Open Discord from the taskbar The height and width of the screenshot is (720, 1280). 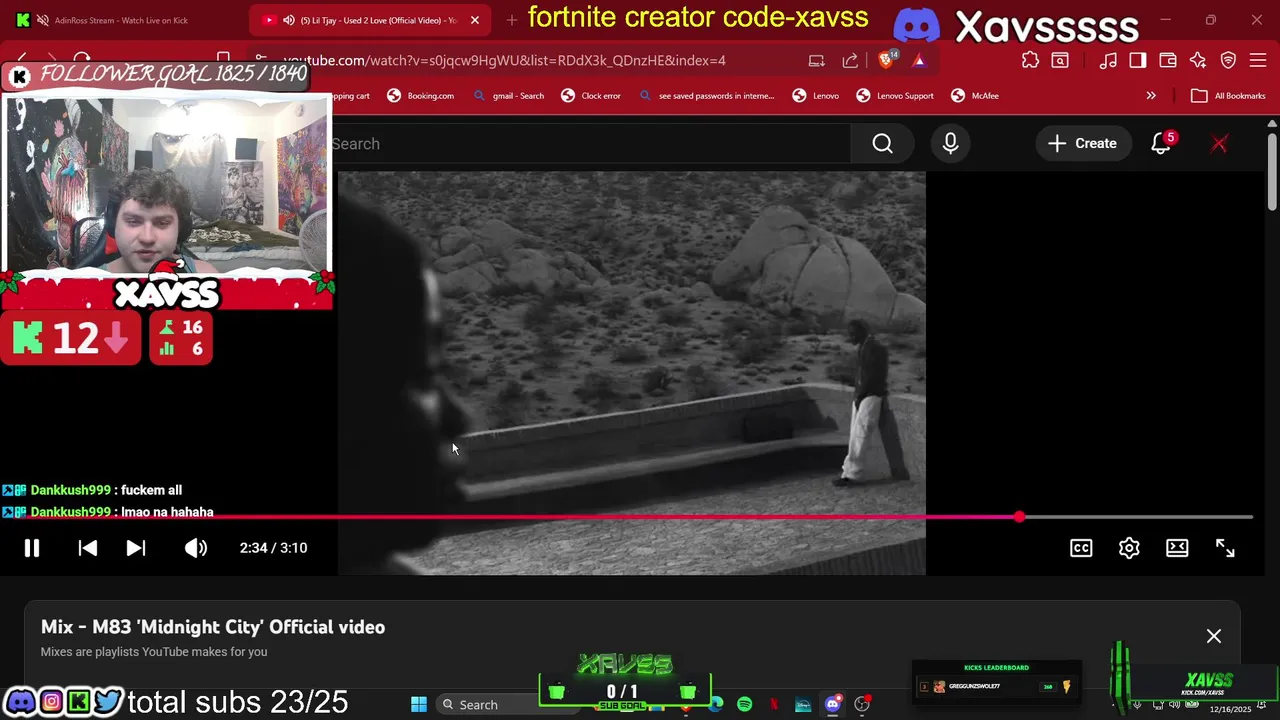832,704
